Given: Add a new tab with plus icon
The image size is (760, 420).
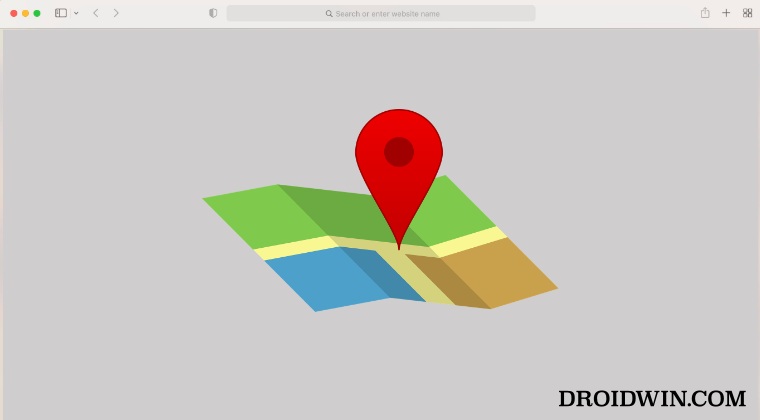Looking at the screenshot, I should tap(726, 13).
